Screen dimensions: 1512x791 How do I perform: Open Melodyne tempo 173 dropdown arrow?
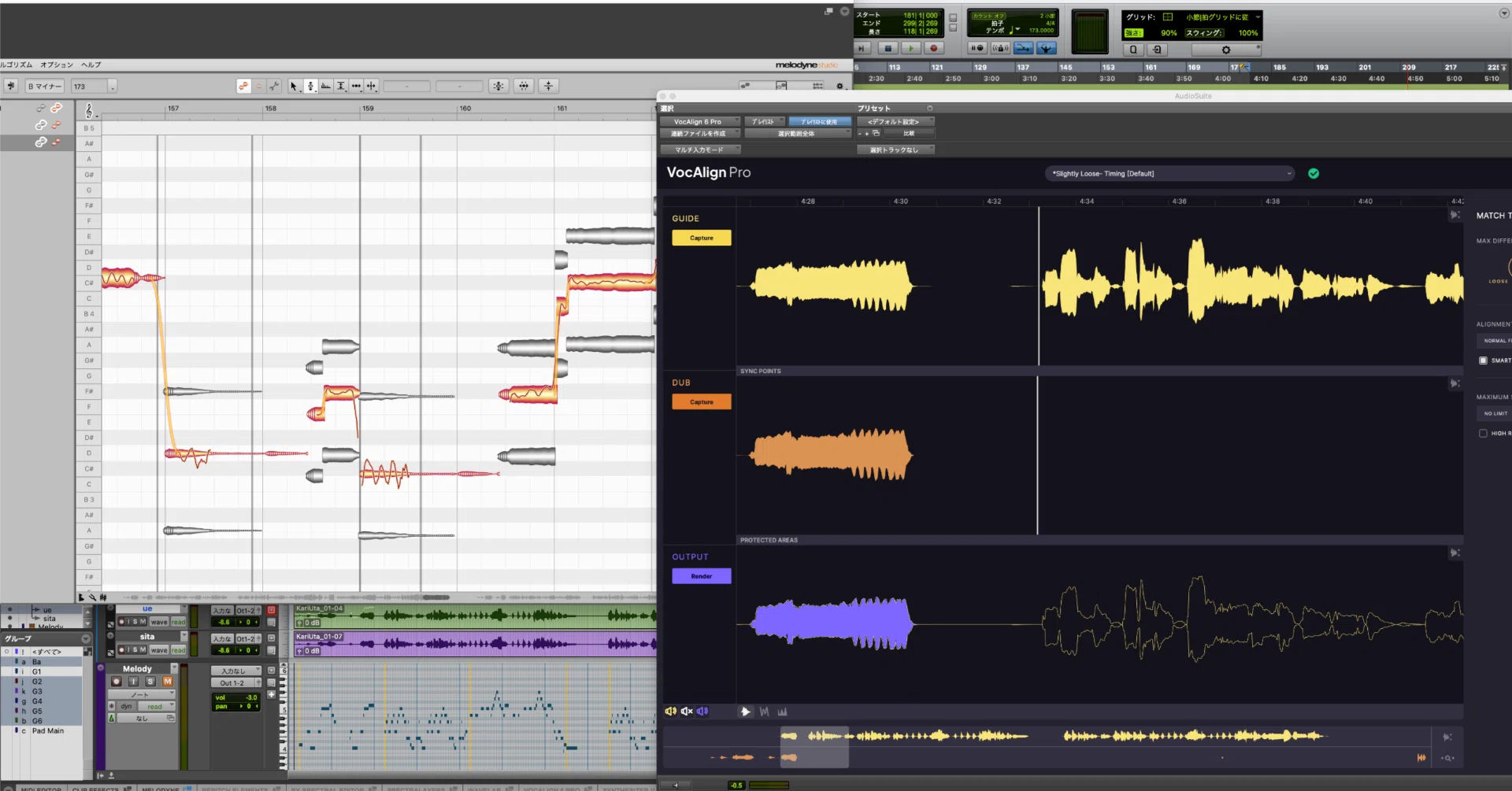coord(113,87)
